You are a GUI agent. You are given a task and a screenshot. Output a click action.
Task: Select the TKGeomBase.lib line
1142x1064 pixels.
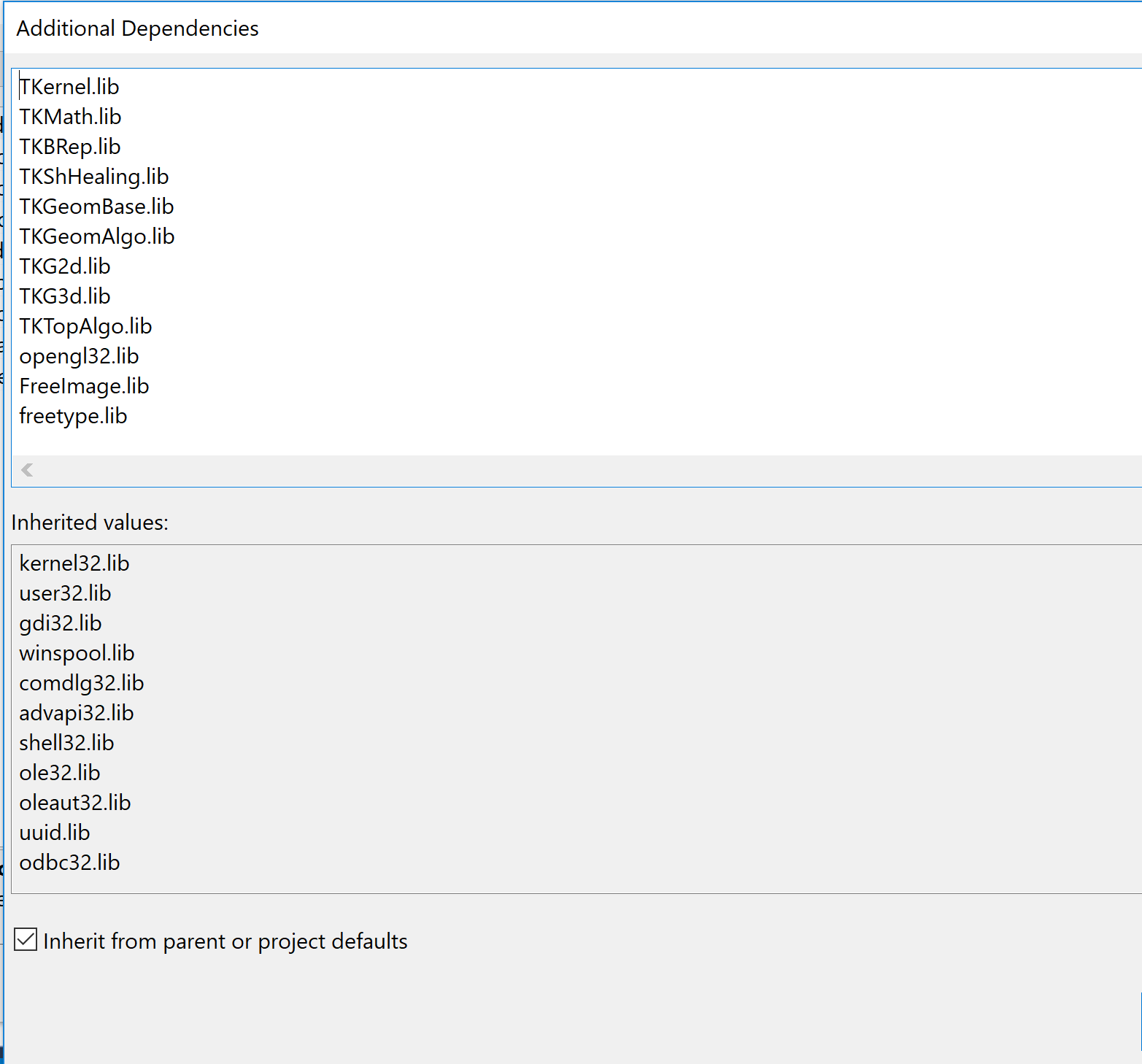point(96,207)
